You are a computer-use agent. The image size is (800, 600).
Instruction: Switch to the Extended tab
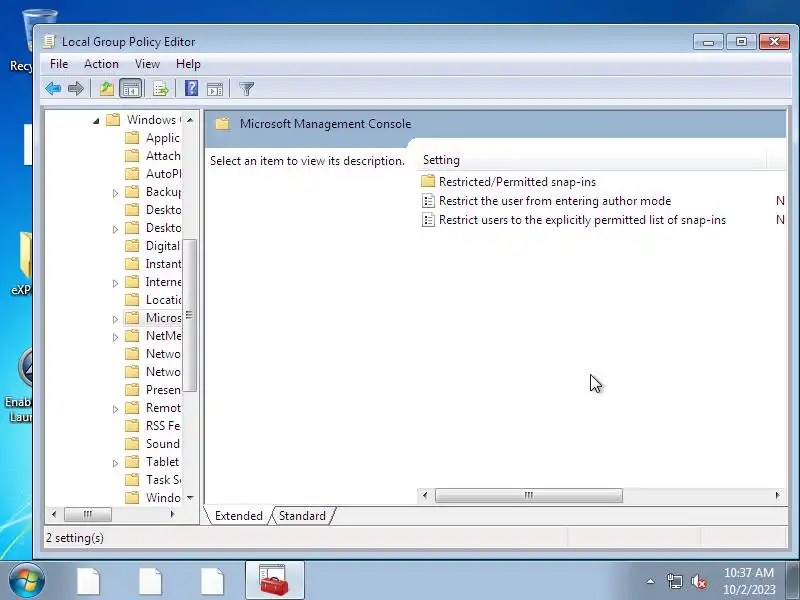click(x=238, y=516)
